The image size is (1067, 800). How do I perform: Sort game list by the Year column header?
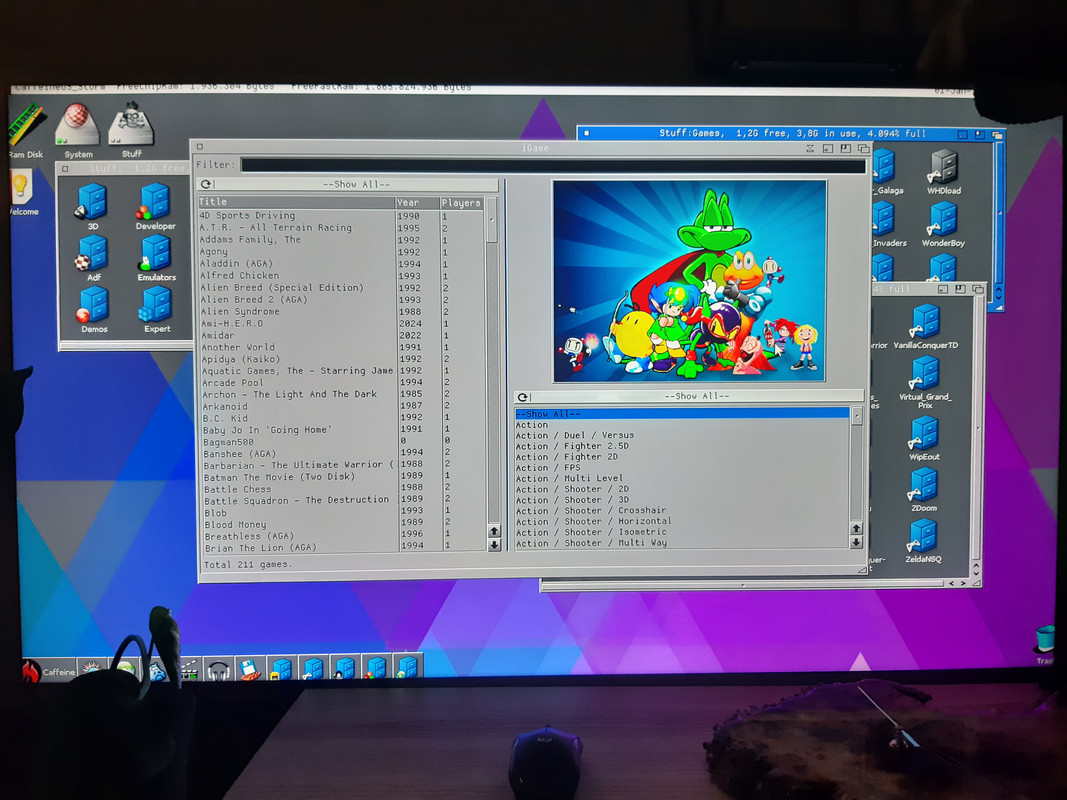click(416, 203)
